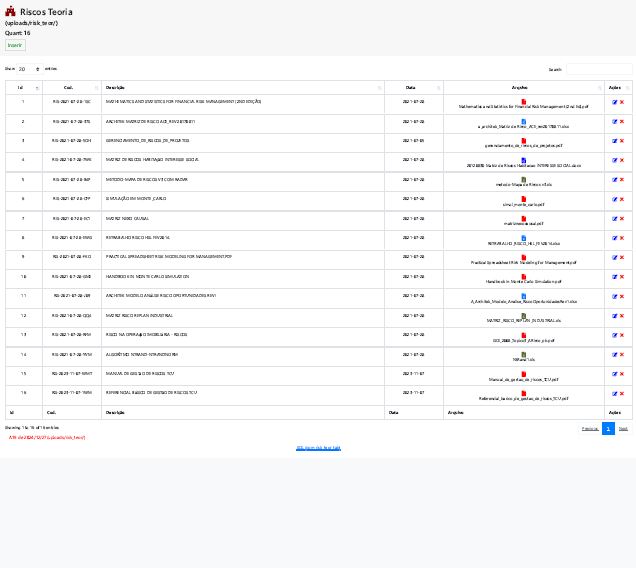This screenshot has height=568, width=636.
Task: Select page 1 in the pagination
Action: pyautogui.click(x=608, y=428)
